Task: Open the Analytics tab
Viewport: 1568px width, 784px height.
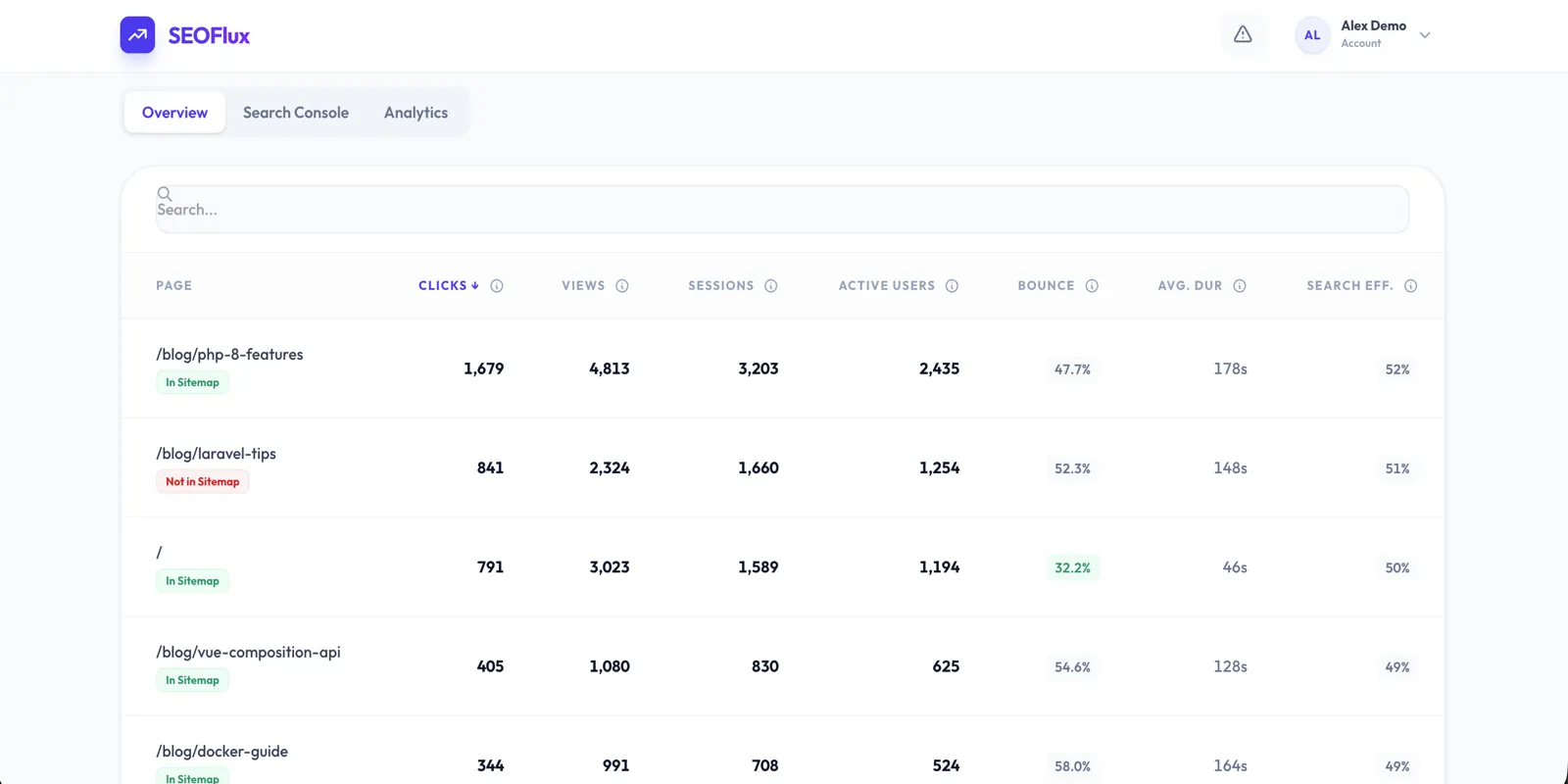Action: coord(416,113)
